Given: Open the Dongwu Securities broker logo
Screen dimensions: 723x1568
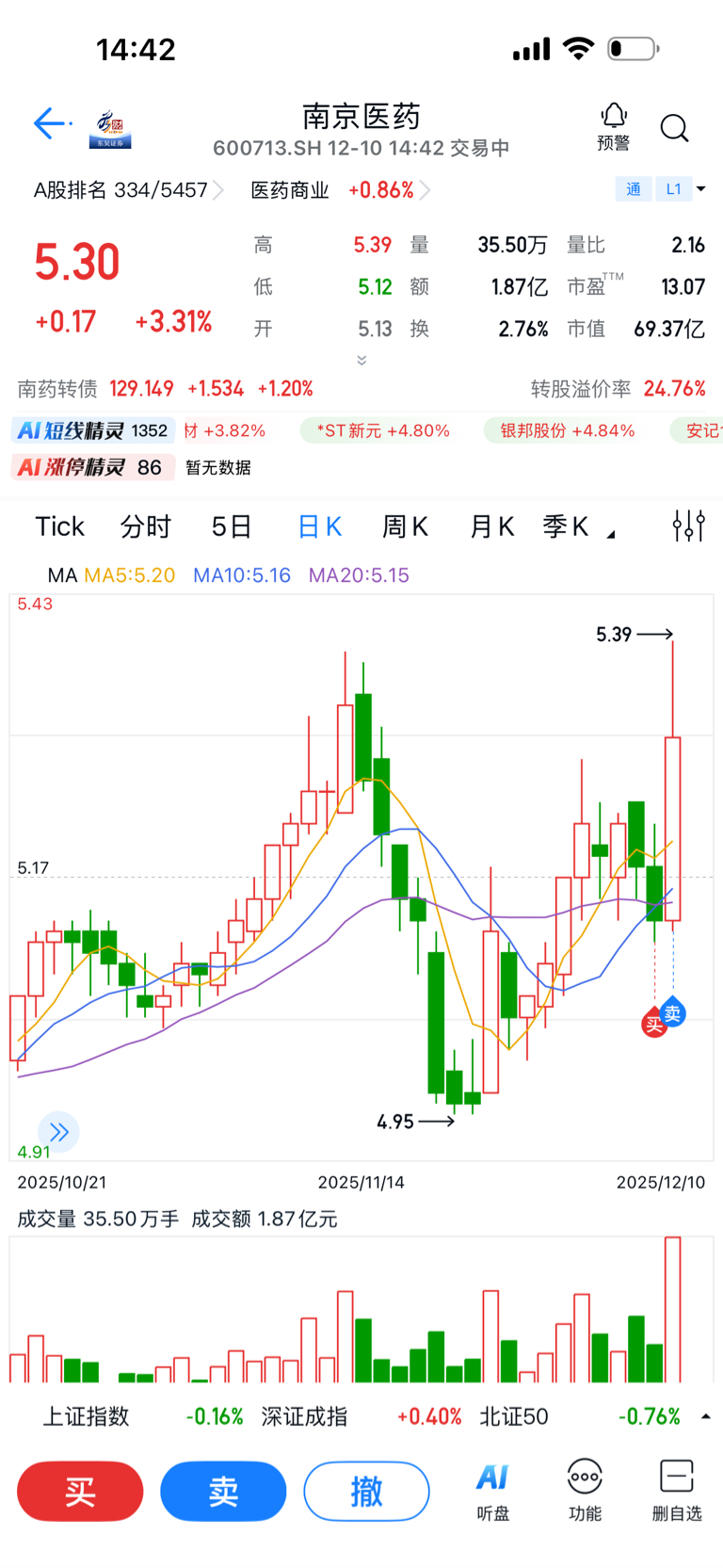Looking at the screenshot, I should click(x=110, y=129).
